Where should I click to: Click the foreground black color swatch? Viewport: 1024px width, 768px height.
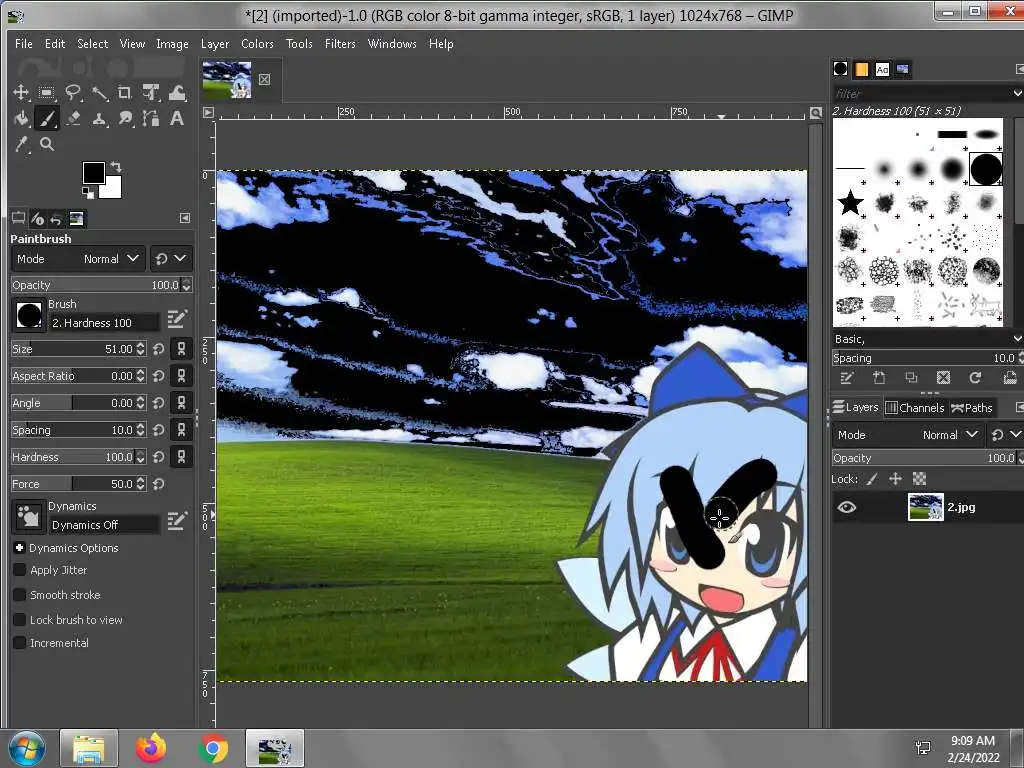[x=92, y=172]
